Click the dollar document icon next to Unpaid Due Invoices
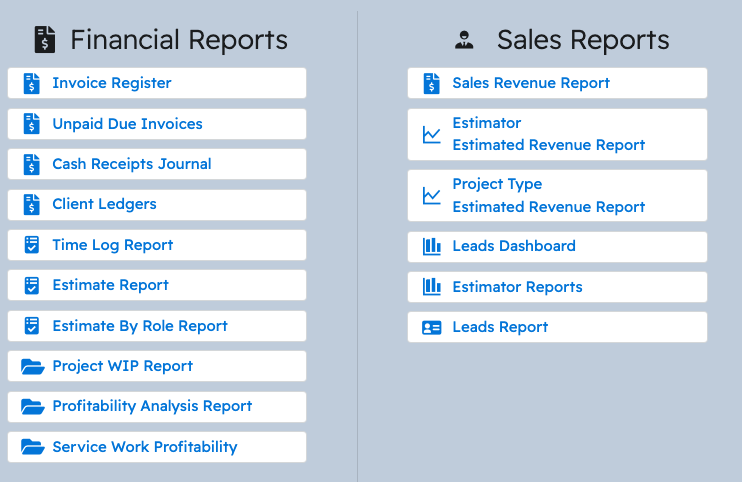This screenshot has width=742, height=482. (x=32, y=124)
